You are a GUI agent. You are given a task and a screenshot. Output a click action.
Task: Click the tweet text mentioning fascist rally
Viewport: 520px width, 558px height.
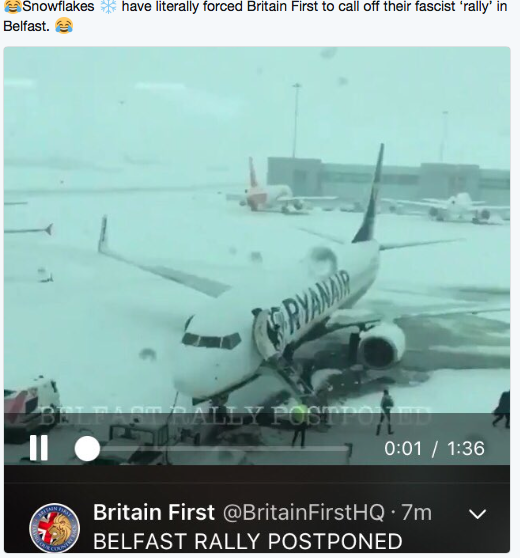255,16
